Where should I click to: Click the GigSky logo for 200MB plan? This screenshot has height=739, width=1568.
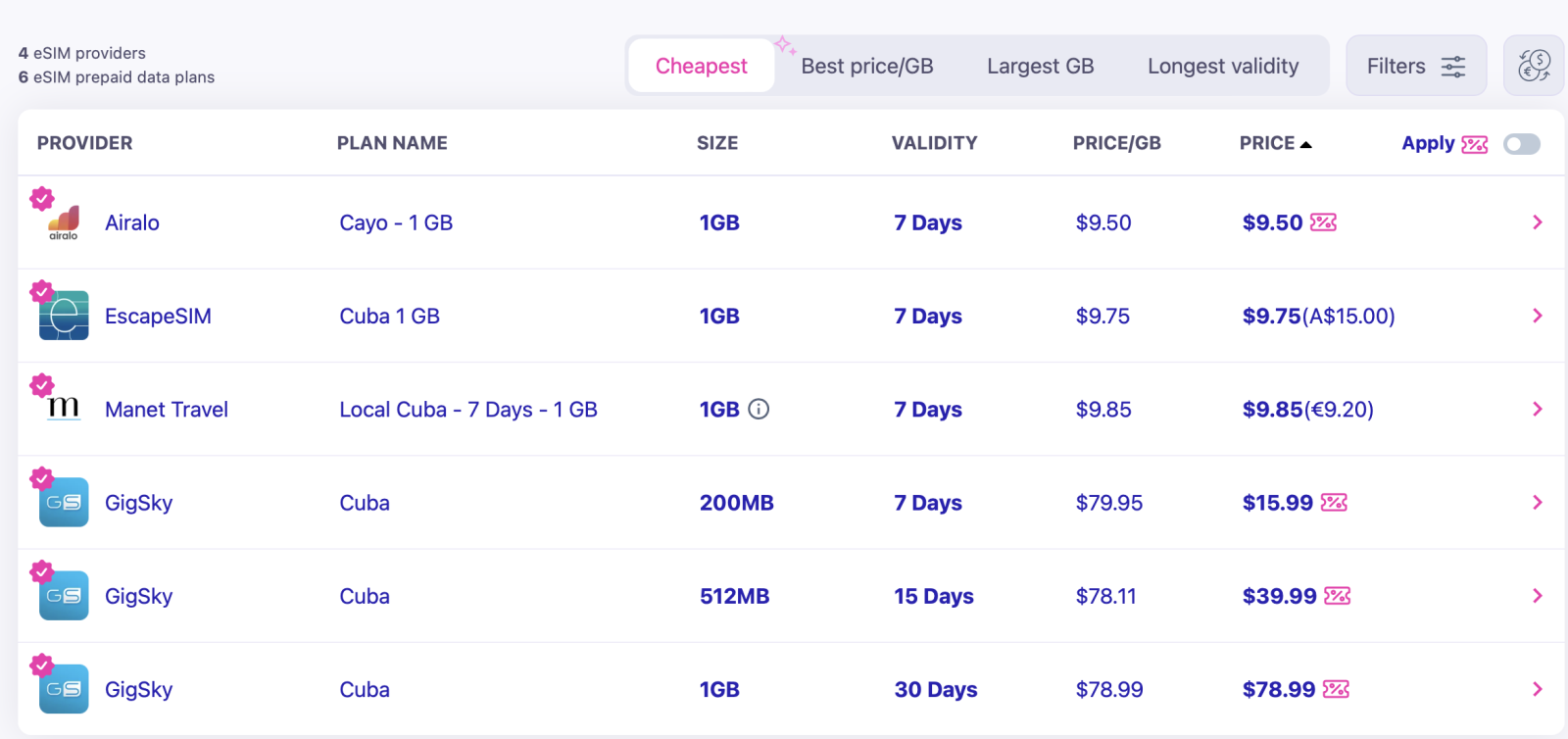[x=64, y=502]
